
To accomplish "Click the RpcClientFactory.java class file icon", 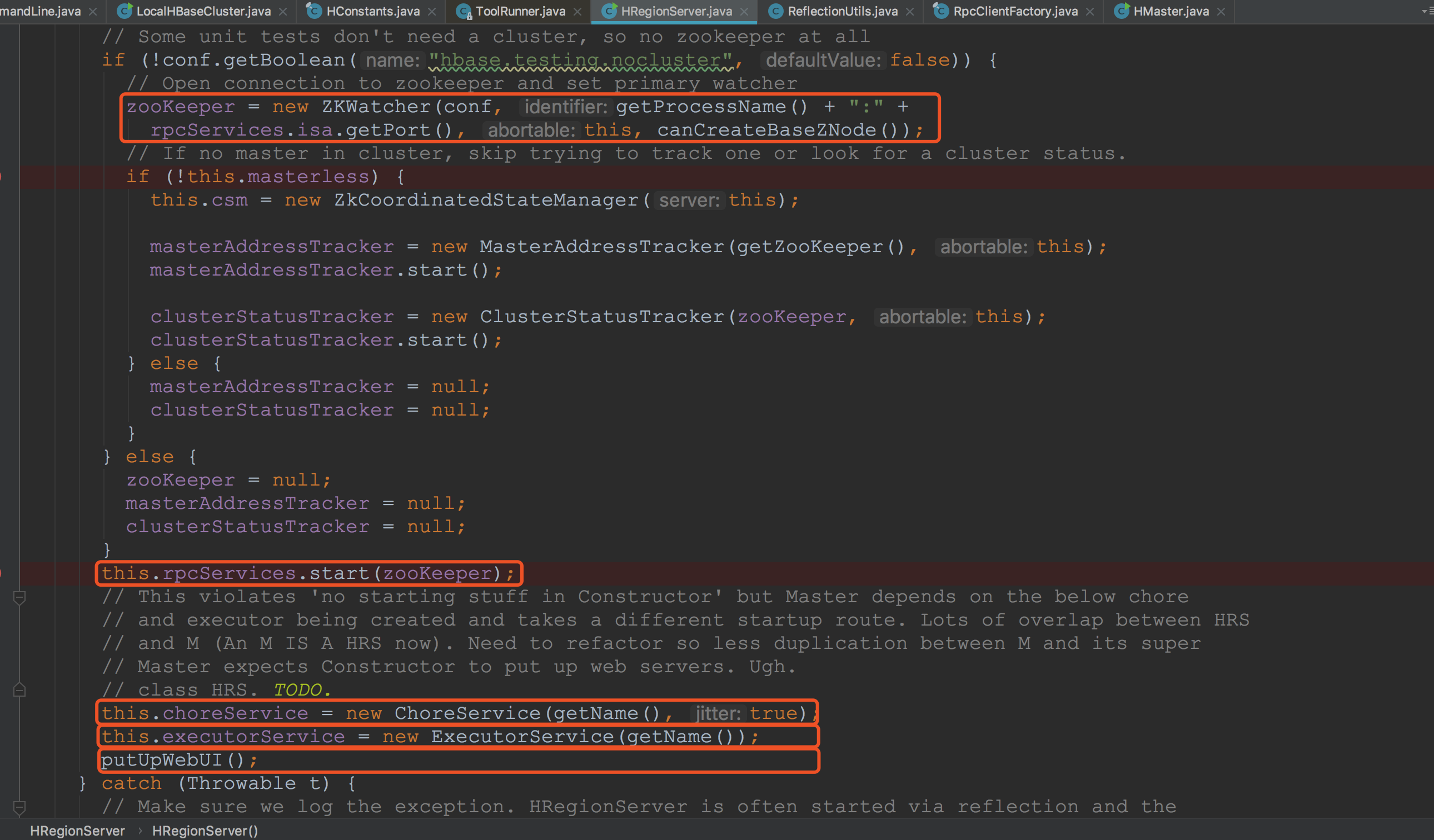I will 941,11.
